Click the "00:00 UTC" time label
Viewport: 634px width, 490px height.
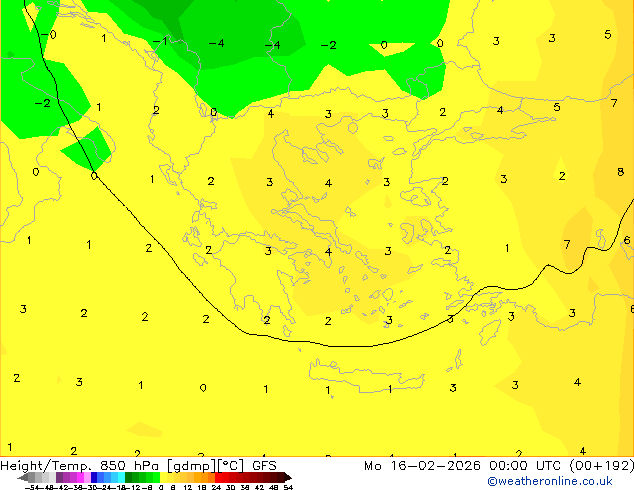click(x=525, y=466)
